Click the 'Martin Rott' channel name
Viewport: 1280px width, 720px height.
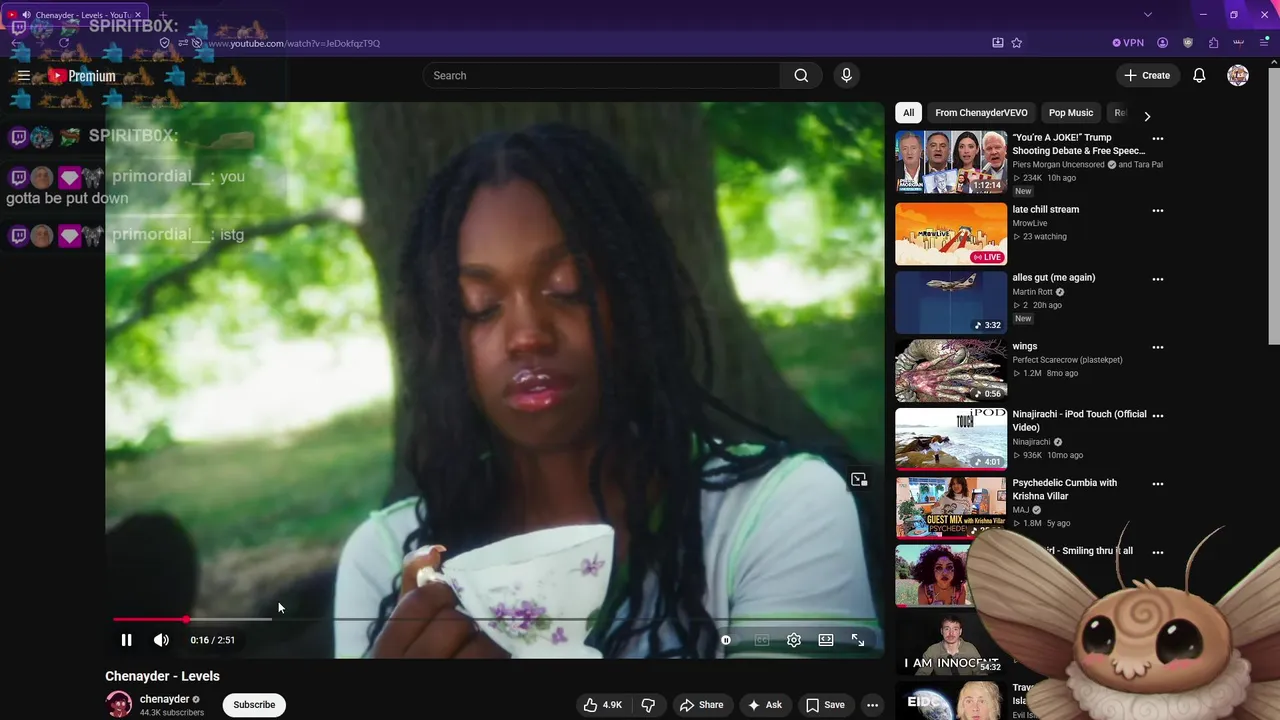pos(1033,292)
